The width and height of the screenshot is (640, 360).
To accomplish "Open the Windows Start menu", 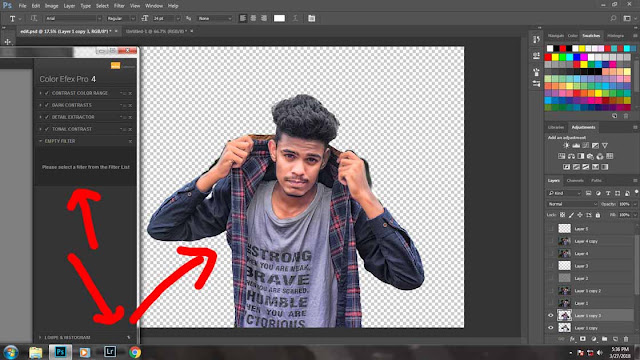I will coord(11,352).
